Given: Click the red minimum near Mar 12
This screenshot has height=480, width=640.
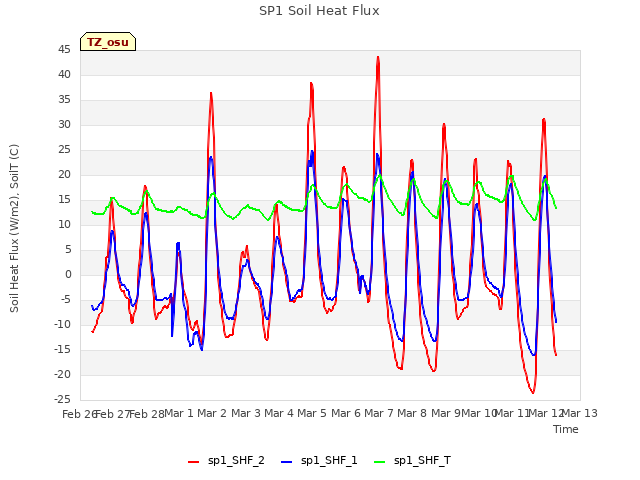Looking at the screenshot, I should [533, 393].
